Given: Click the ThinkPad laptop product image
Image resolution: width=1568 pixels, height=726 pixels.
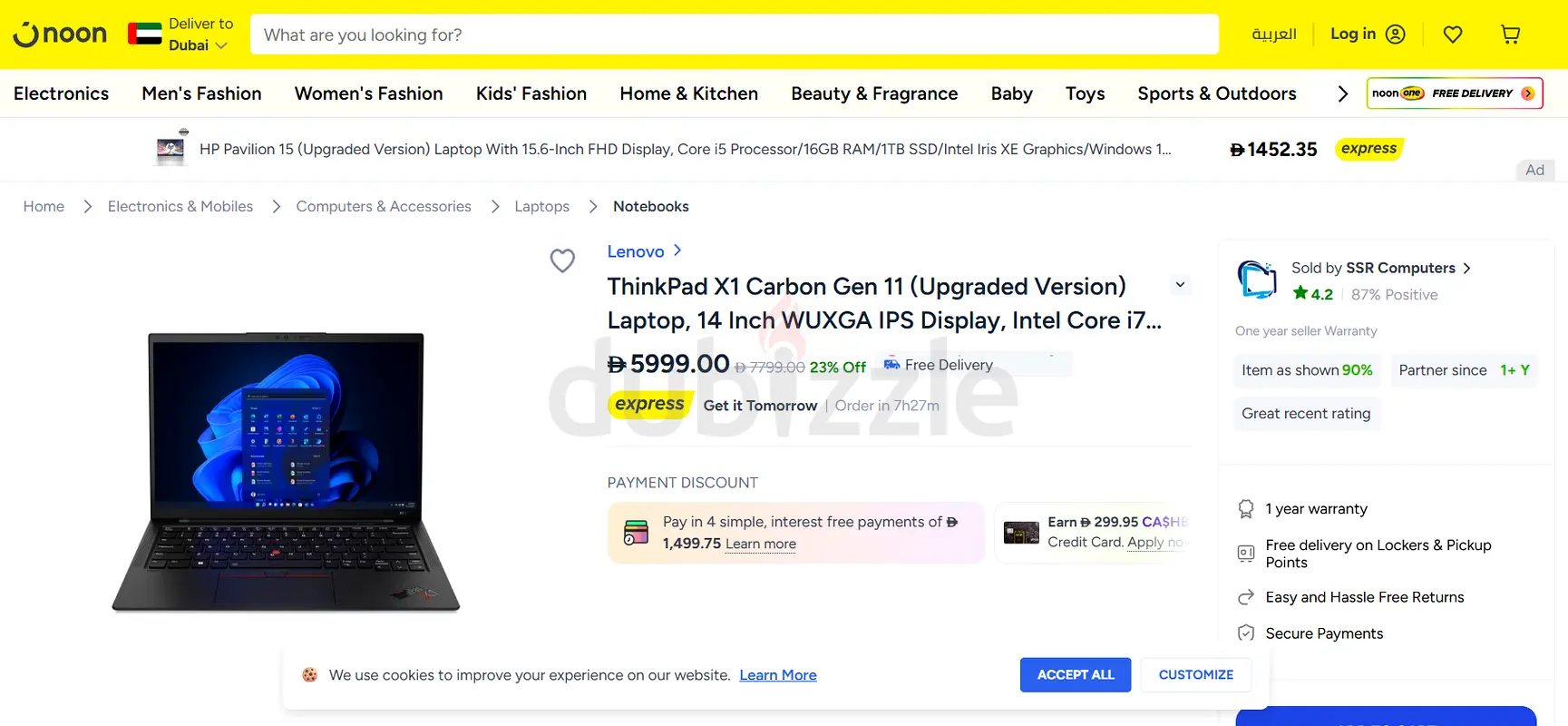Looking at the screenshot, I should pyautogui.click(x=286, y=471).
